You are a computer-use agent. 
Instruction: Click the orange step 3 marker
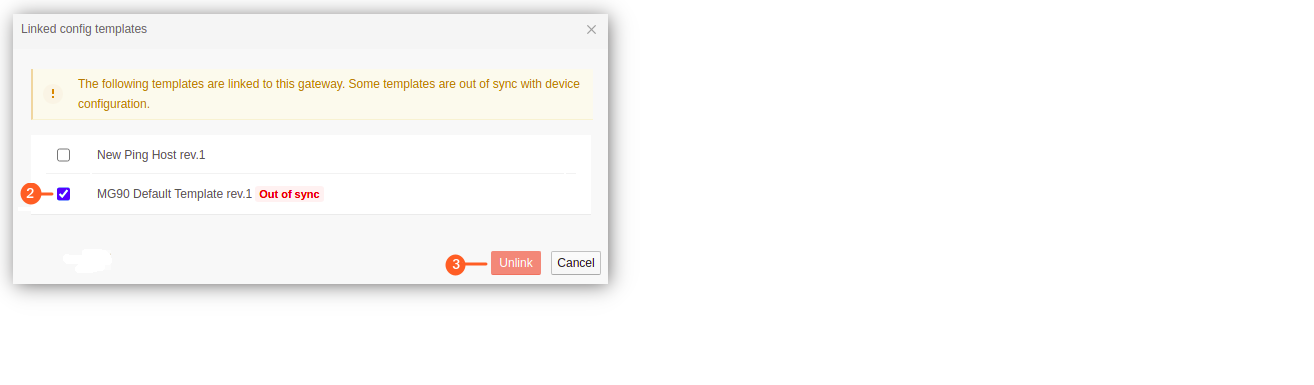tap(455, 264)
